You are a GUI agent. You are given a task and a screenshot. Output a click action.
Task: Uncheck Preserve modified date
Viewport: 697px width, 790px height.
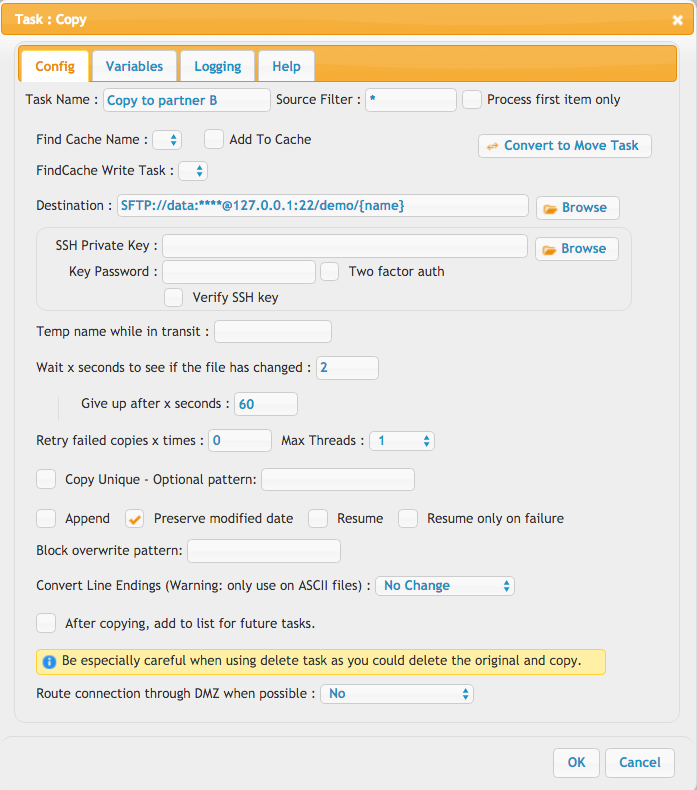point(135,518)
